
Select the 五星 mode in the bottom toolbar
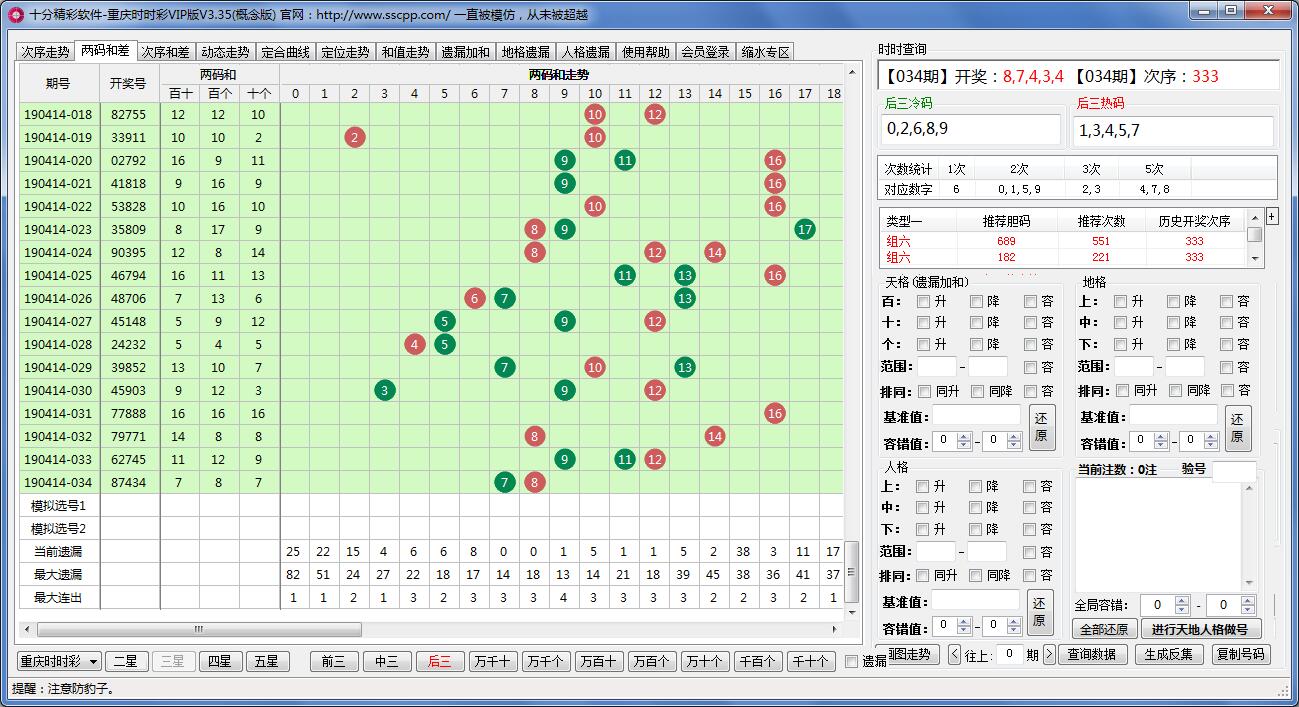[x=267, y=661]
